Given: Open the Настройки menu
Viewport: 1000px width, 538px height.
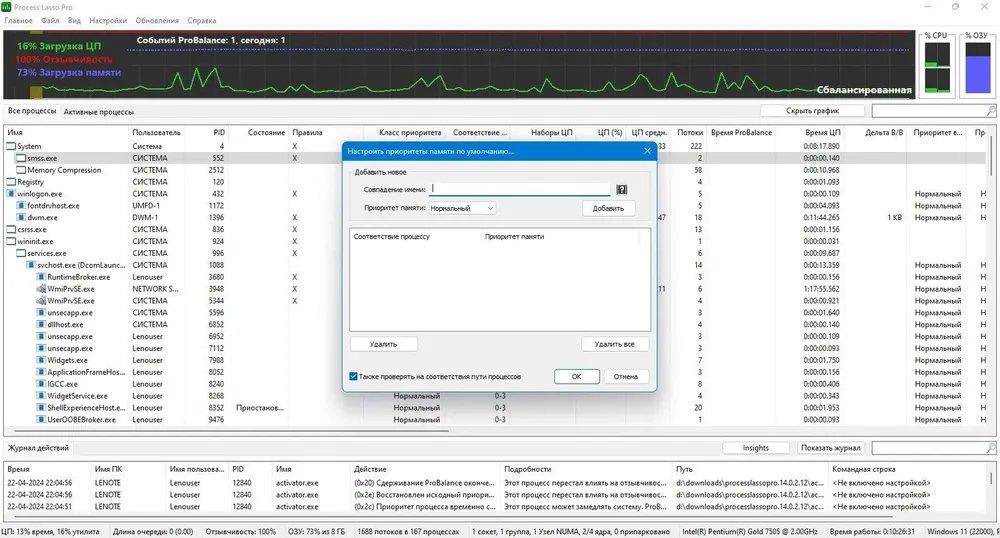Looking at the screenshot, I should [x=108, y=20].
